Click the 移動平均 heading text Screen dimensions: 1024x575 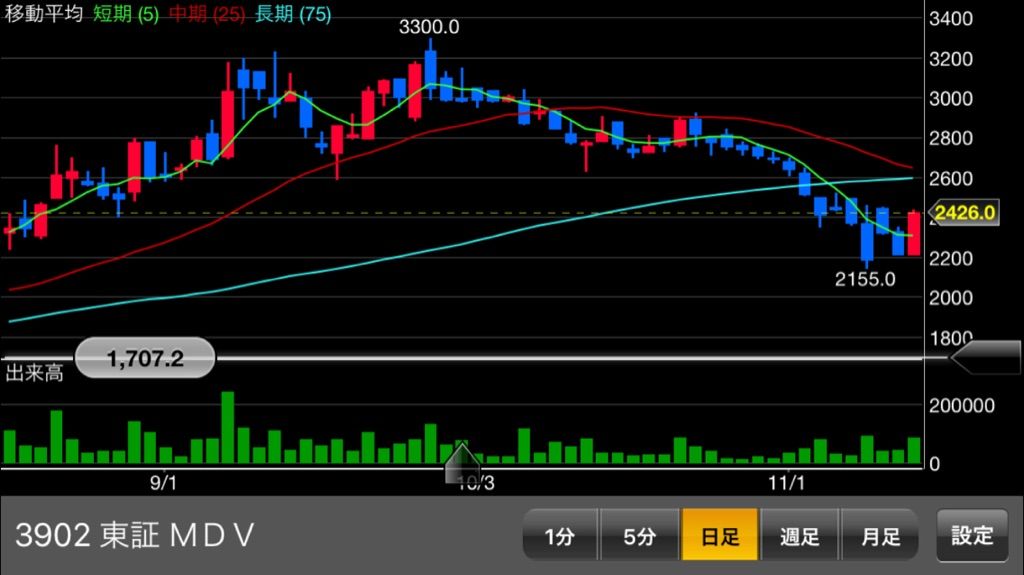pyautogui.click(x=43, y=14)
